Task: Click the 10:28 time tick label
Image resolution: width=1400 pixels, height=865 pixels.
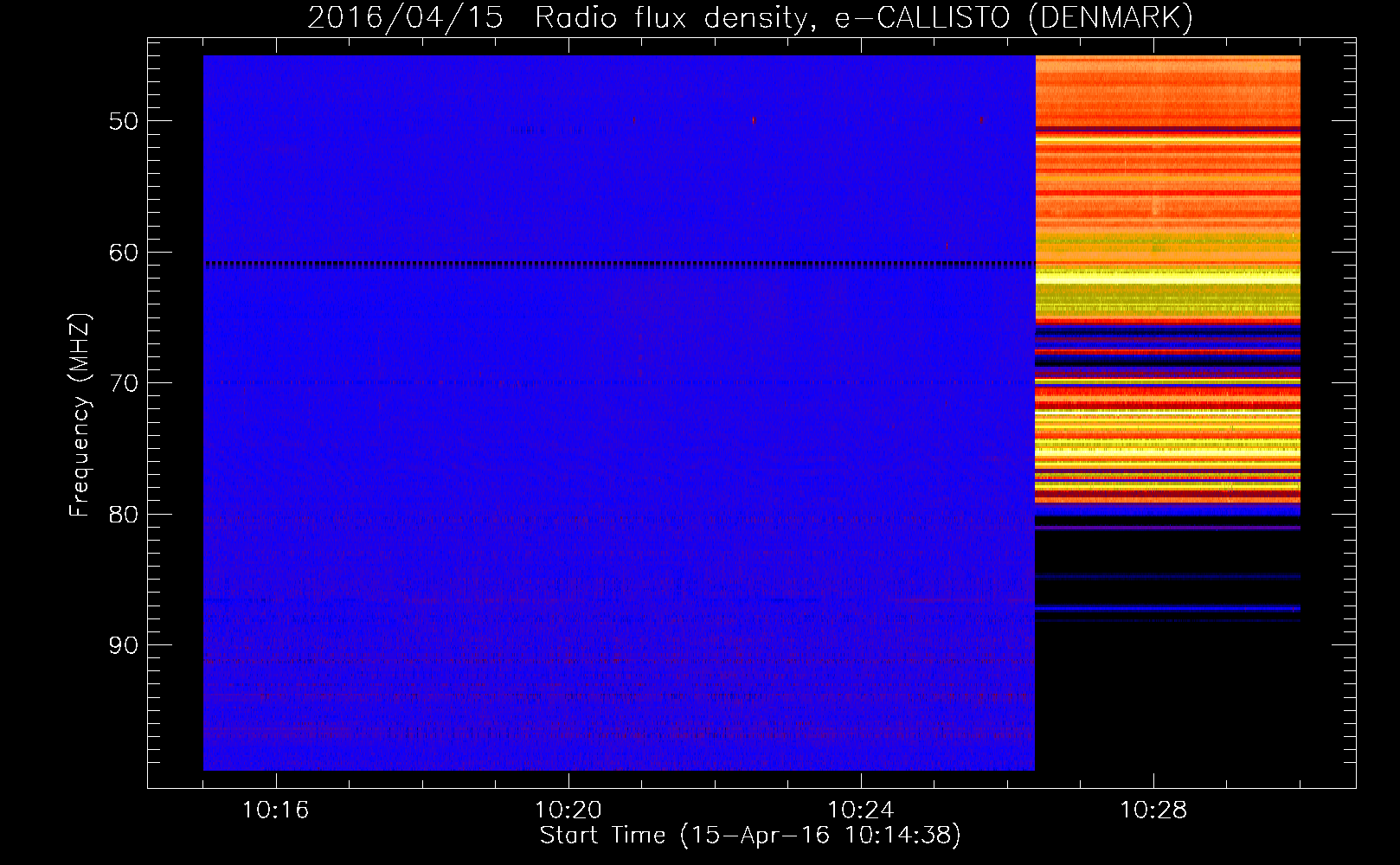Action: tap(1153, 811)
